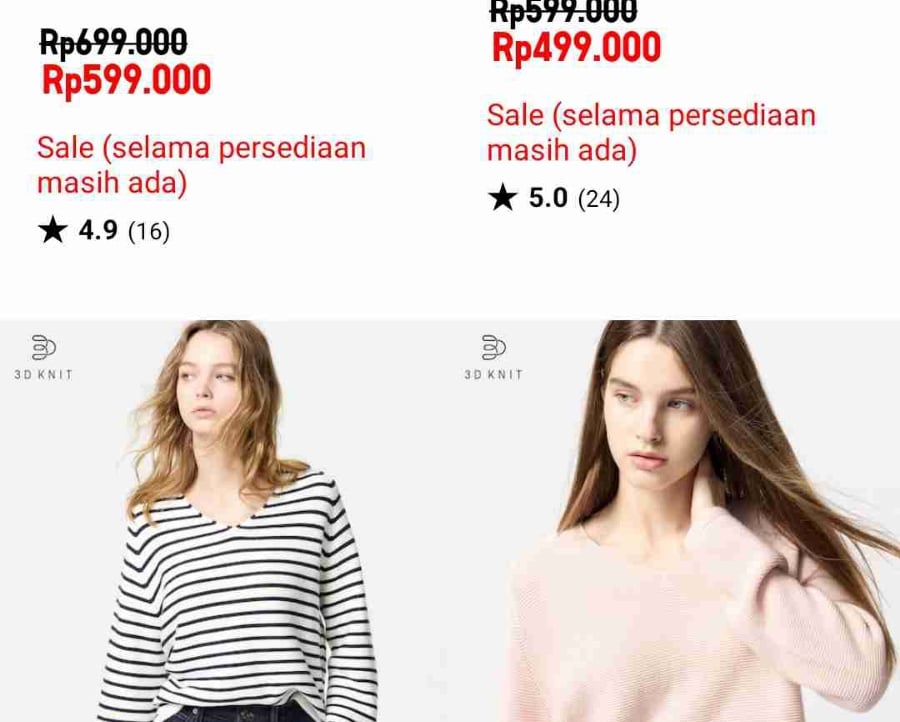Image resolution: width=900 pixels, height=722 pixels.
Task: Click the 4.9 rating score
Action: (98, 230)
